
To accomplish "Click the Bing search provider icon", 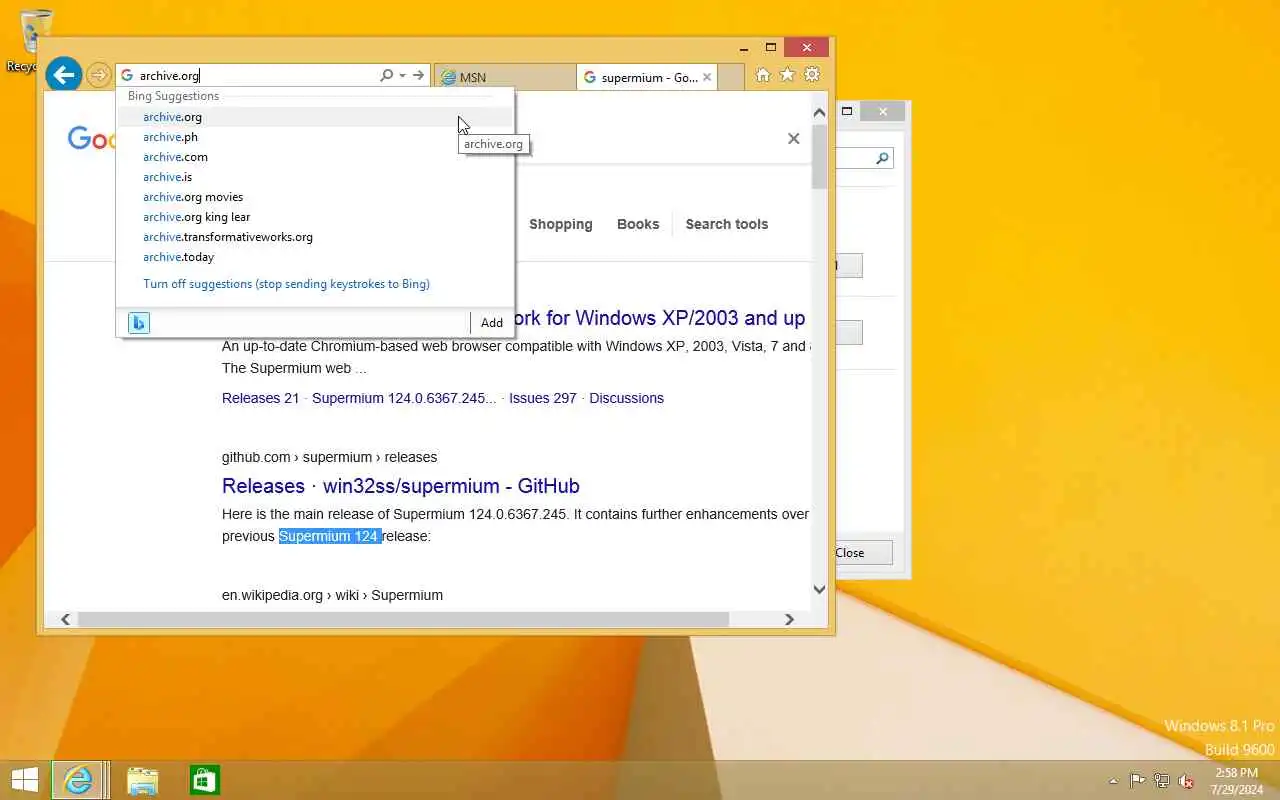I will point(139,322).
